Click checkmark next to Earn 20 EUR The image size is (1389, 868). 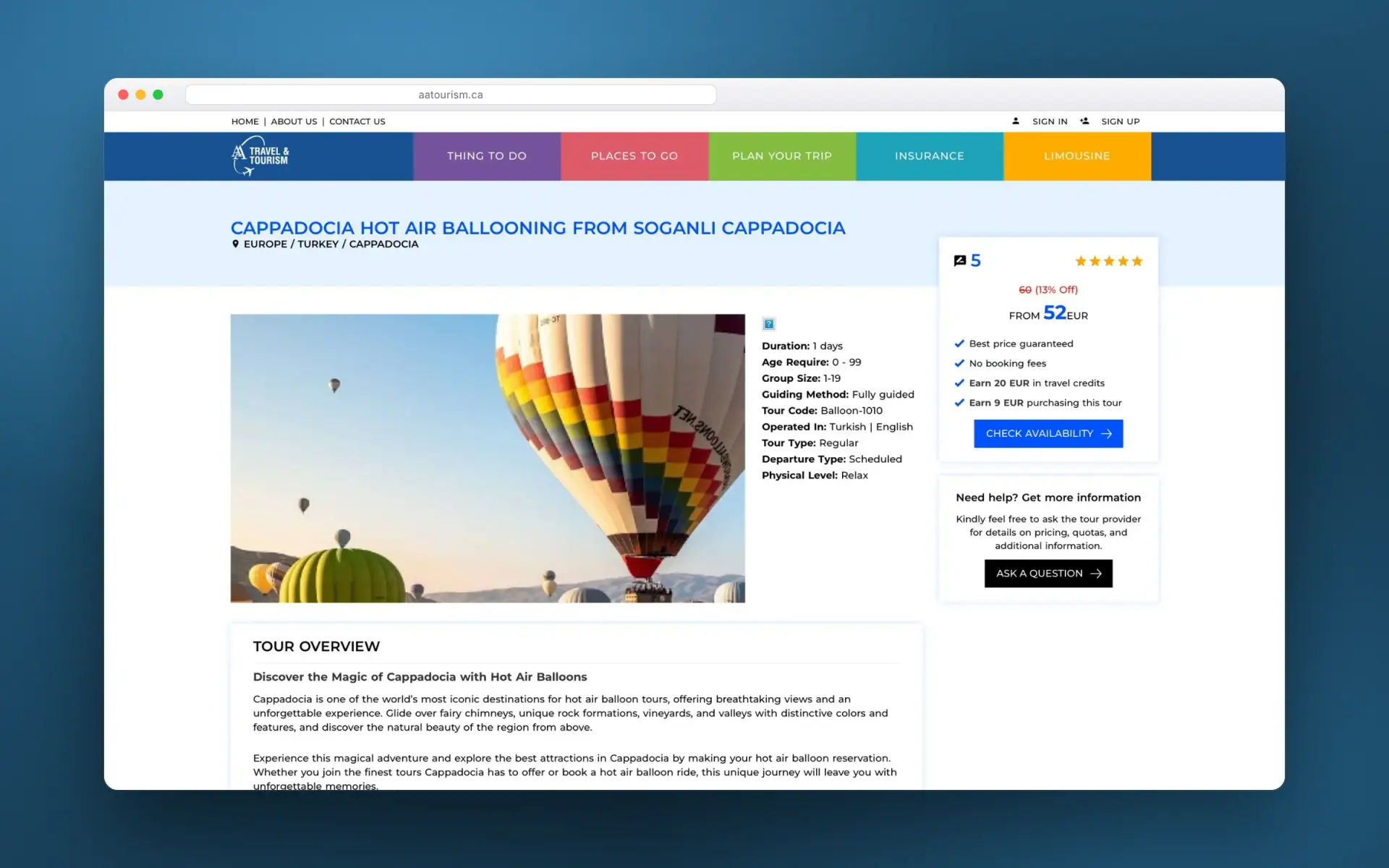click(959, 383)
